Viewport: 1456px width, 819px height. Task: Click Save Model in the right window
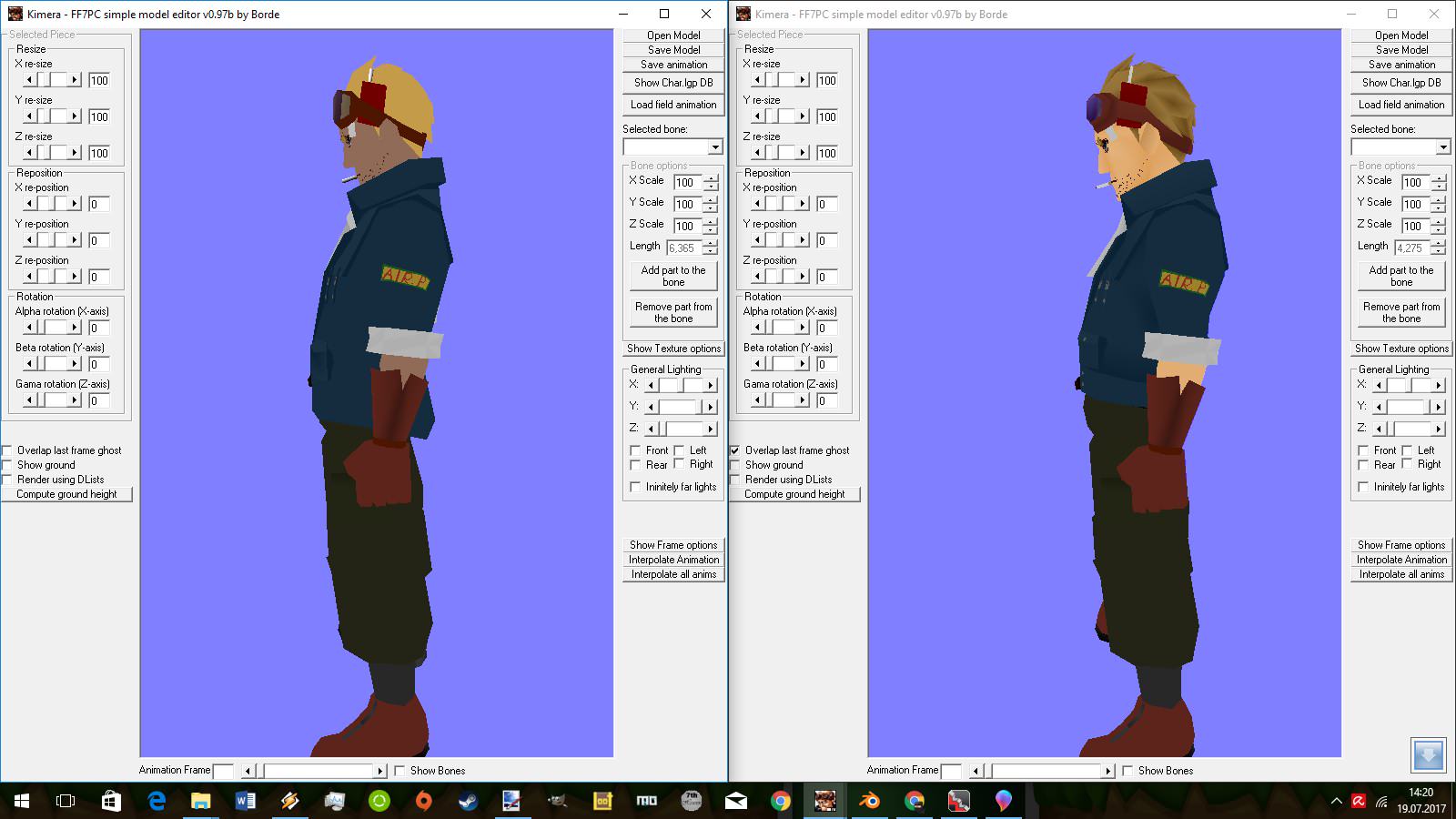tap(1401, 50)
